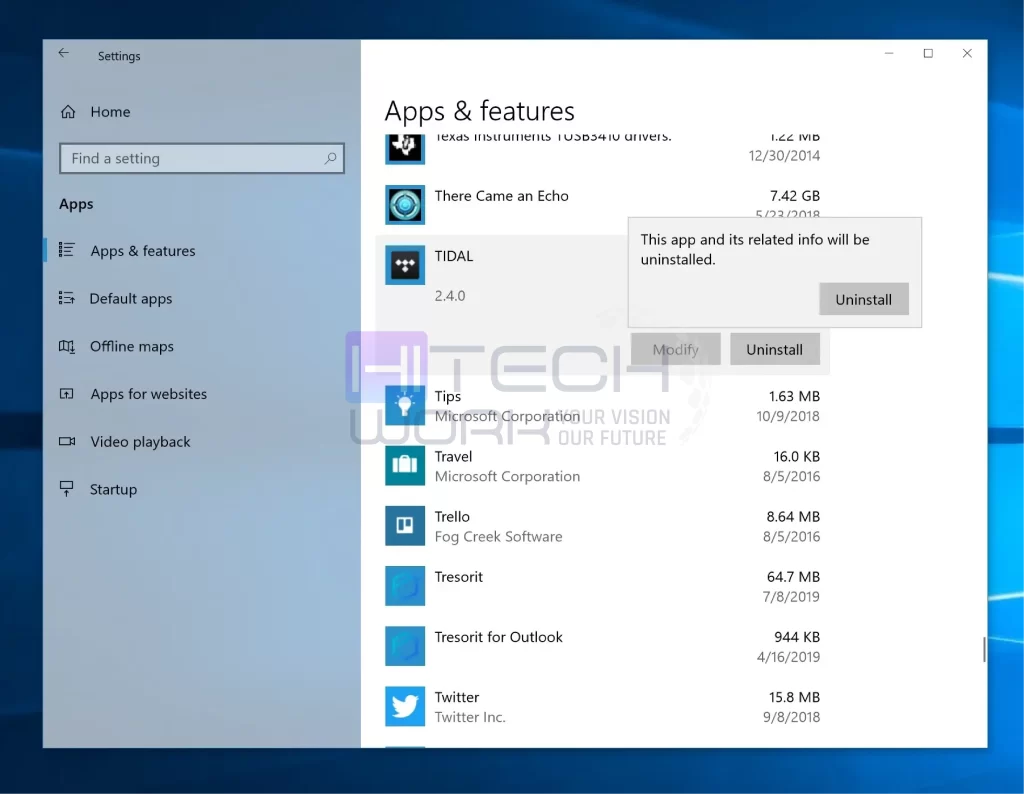Click the grayed Modify button
Viewport: 1024px width, 794px height.
(x=675, y=349)
